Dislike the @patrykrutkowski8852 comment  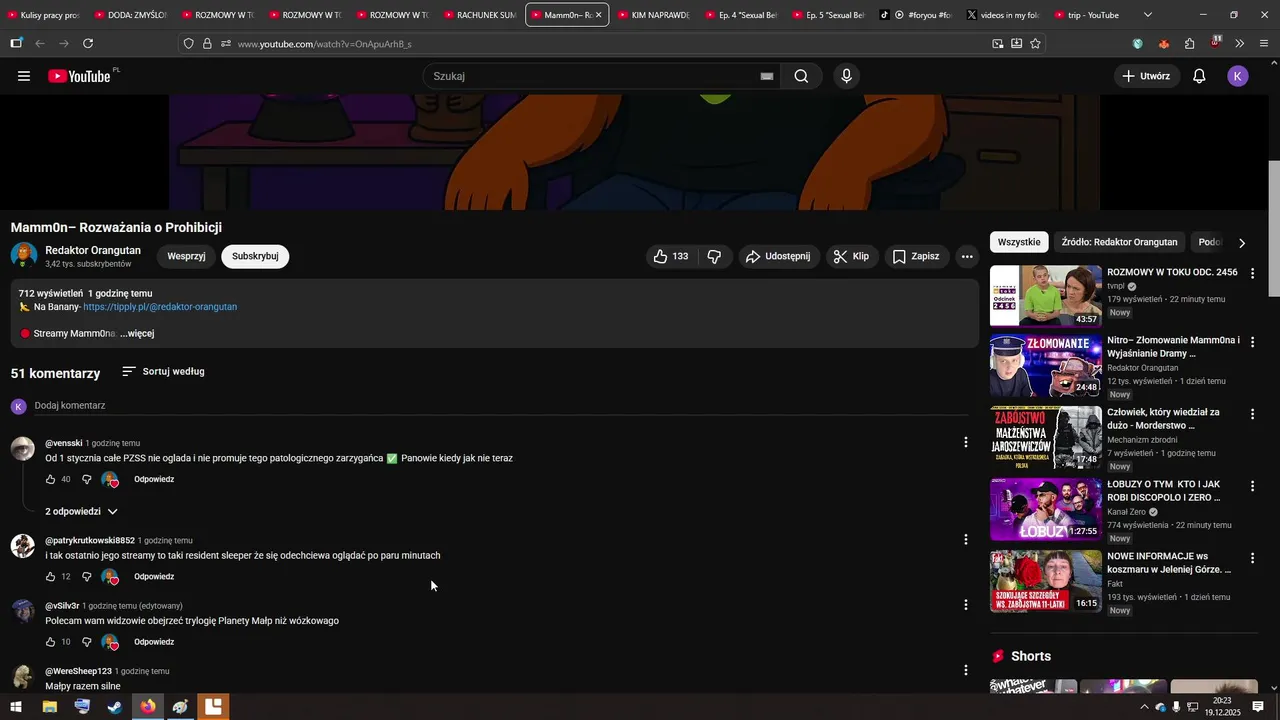pos(86,577)
